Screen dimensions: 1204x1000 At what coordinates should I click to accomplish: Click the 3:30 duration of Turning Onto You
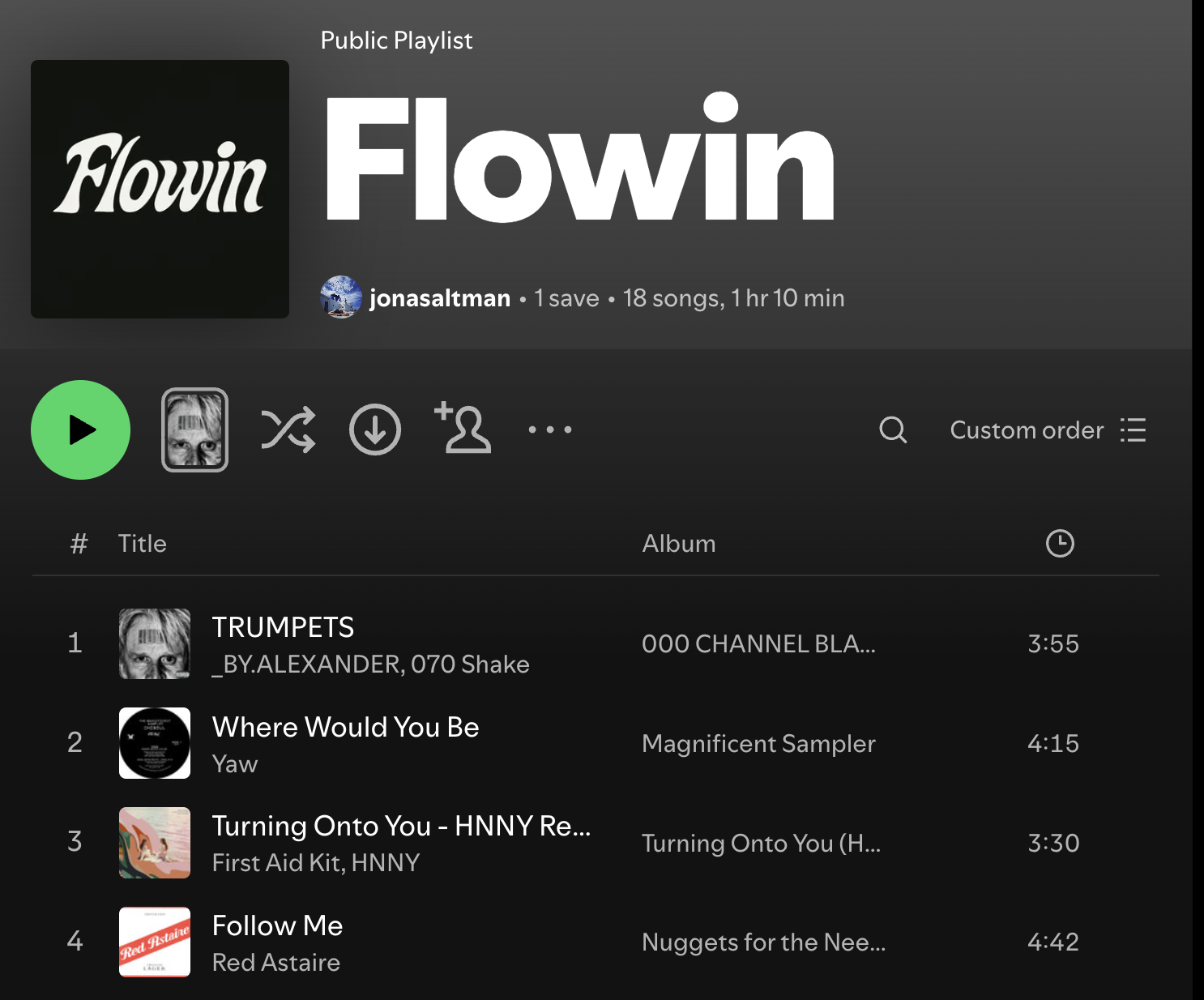1053,843
